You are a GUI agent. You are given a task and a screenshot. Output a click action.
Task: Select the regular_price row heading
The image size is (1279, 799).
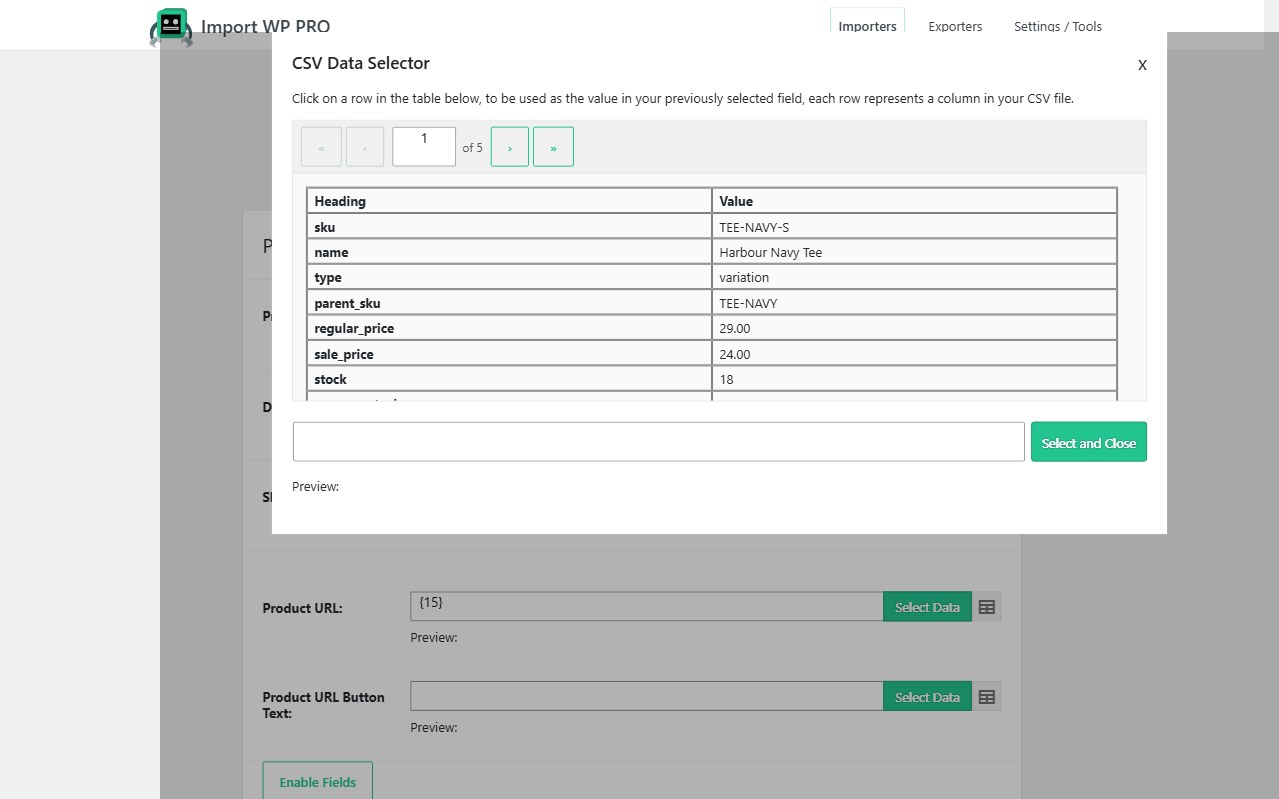point(509,328)
